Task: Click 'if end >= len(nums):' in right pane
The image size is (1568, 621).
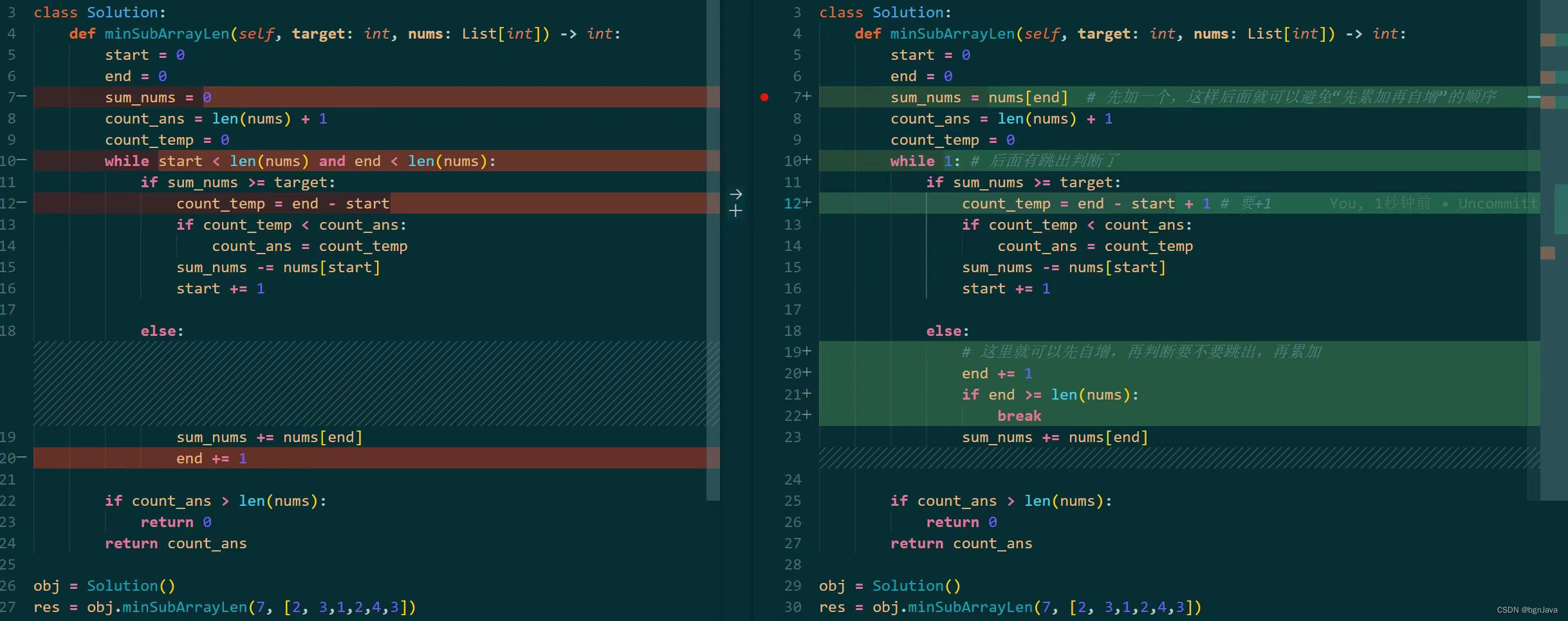Action: tap(1050, 394)
